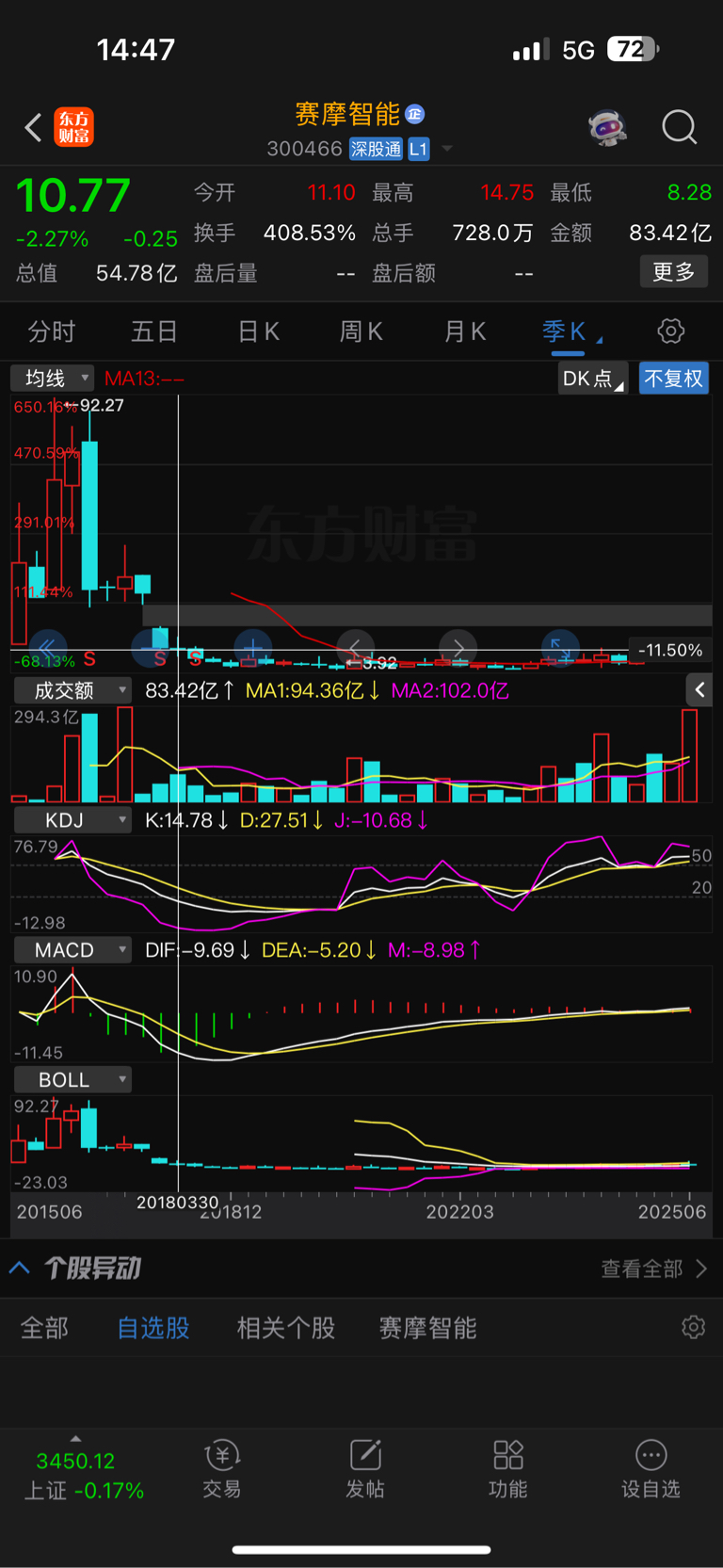
Task: Open the MACD indicator dropdown
Action: click(x=72, y=950)
